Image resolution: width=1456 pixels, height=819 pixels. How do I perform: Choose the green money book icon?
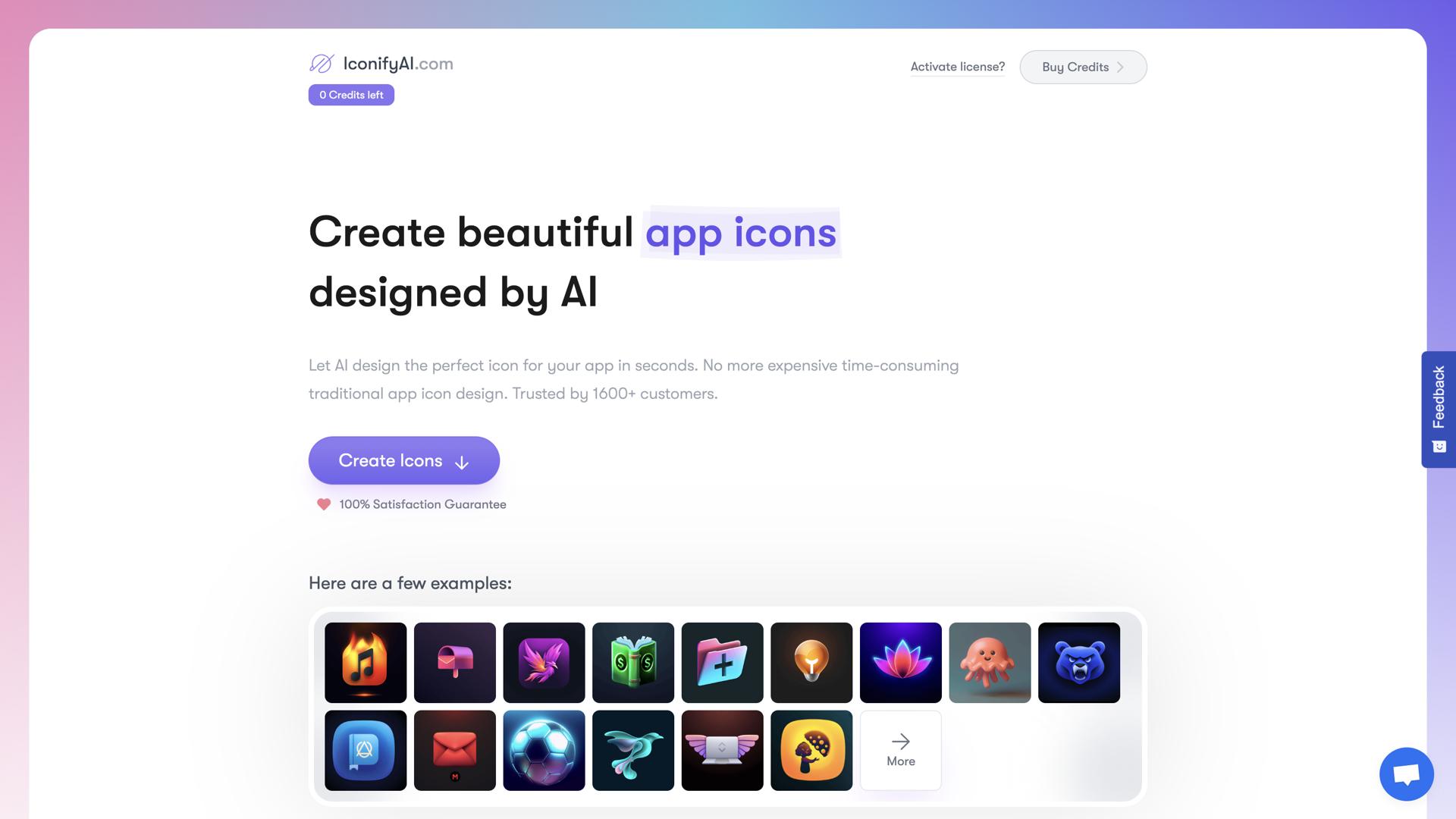(633, 663)
